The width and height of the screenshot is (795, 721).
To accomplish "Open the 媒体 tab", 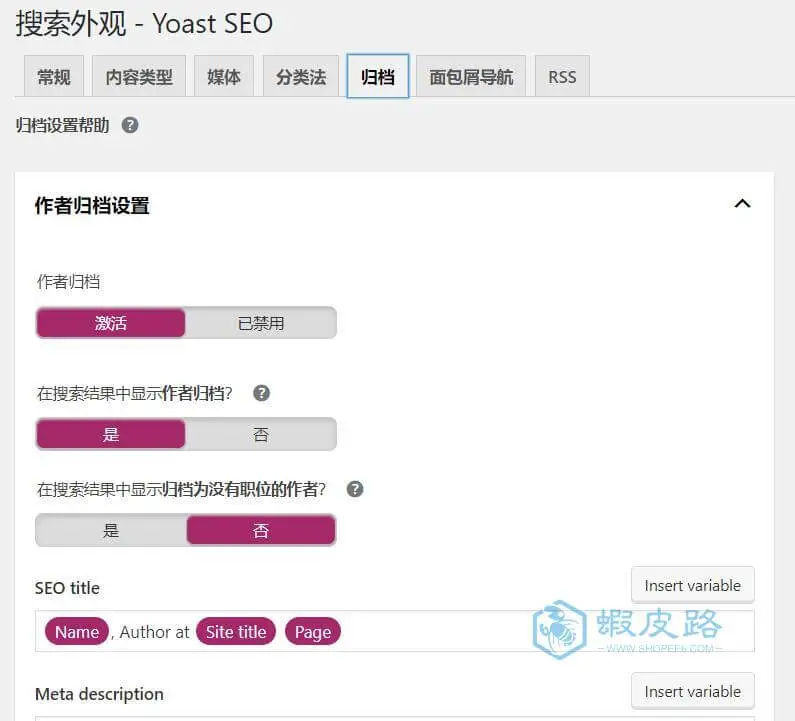I will [224, 77].
